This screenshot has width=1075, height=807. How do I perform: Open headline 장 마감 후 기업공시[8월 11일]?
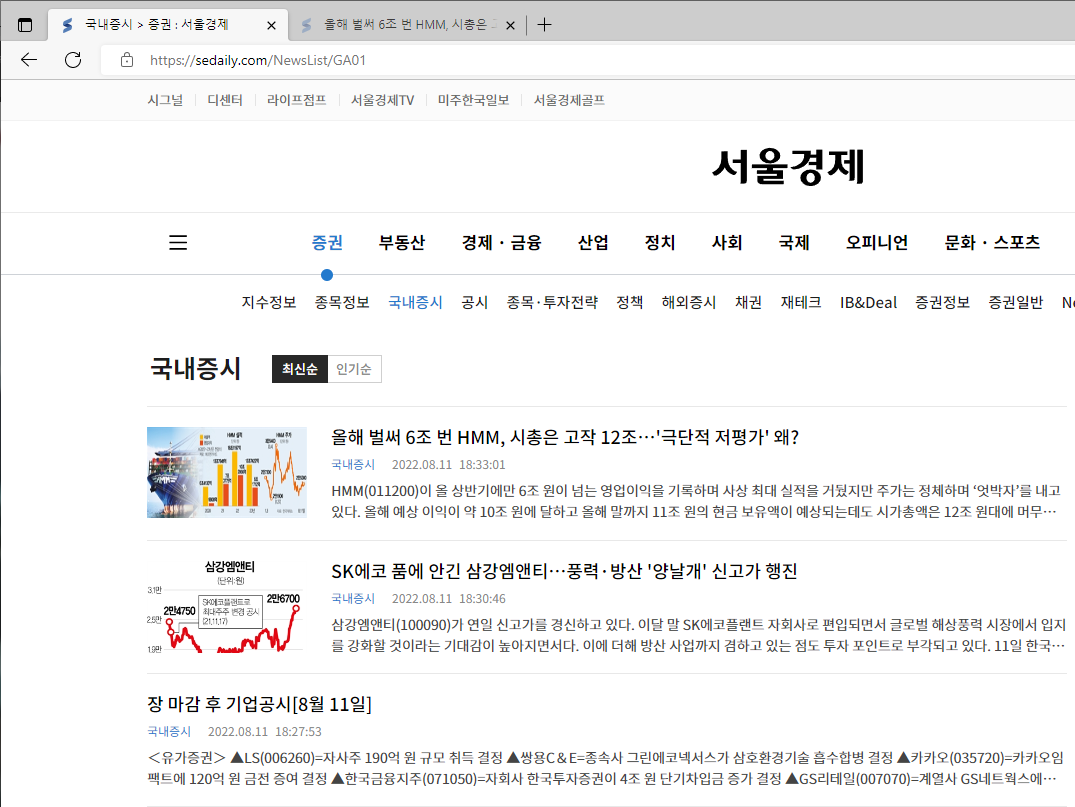(x=259, y=703)
